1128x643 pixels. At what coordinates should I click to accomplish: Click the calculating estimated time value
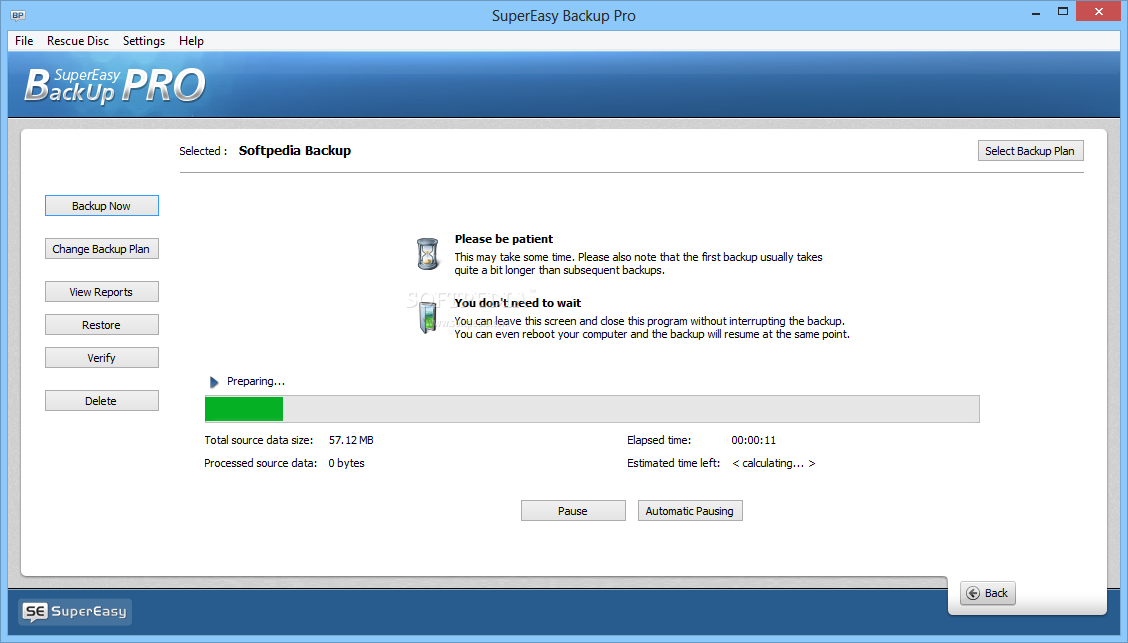774,463
